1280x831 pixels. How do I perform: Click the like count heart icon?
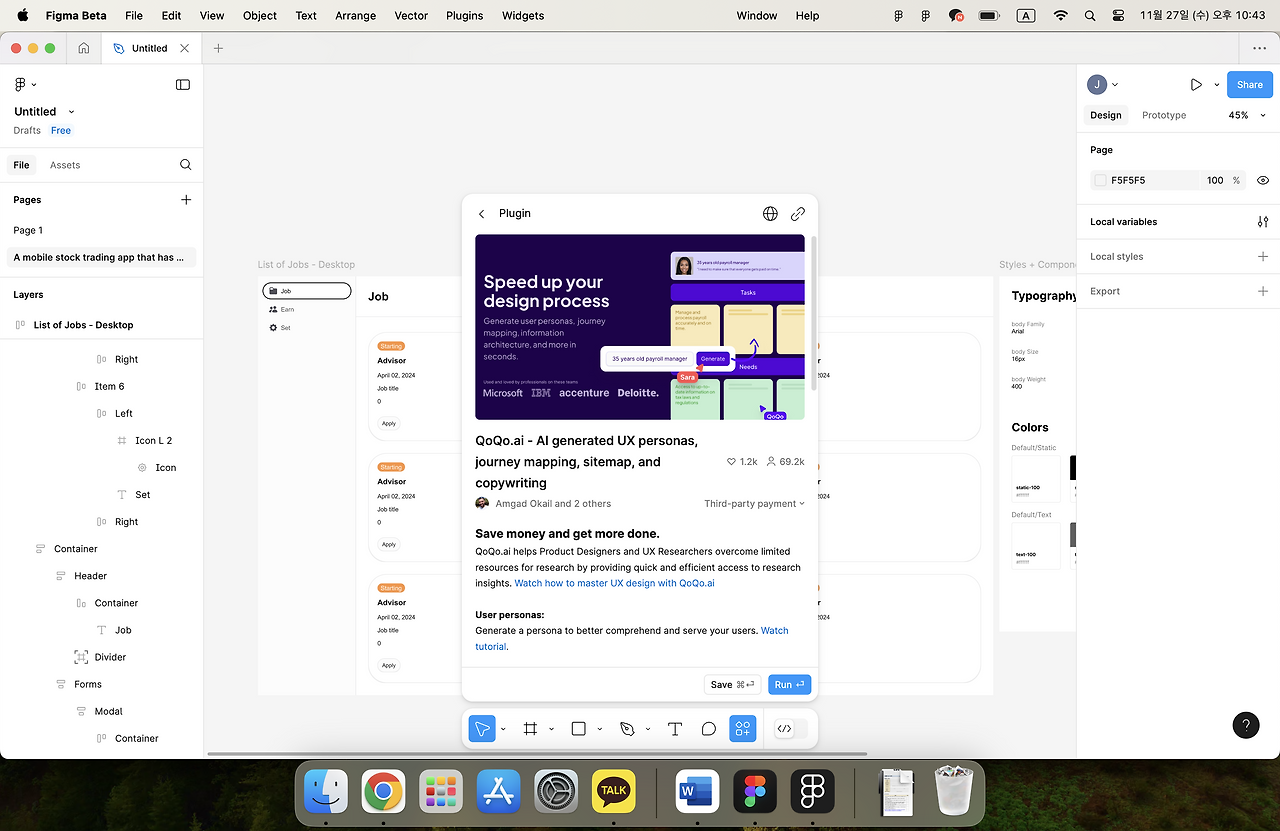pos(732,462)
